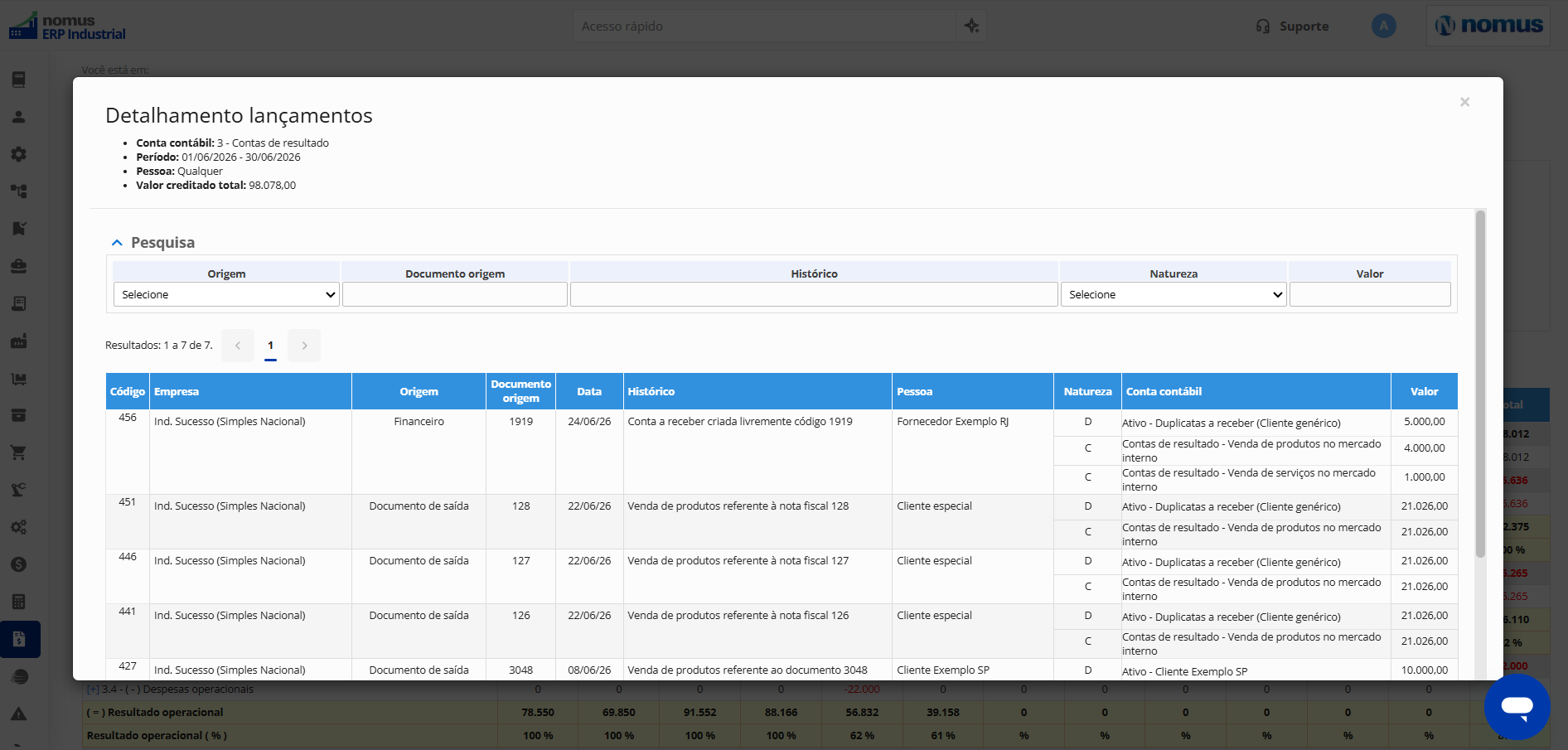Open the person icon in sidebar
1568x750 pixels.
pyautogui.click(x=19, y=117)
